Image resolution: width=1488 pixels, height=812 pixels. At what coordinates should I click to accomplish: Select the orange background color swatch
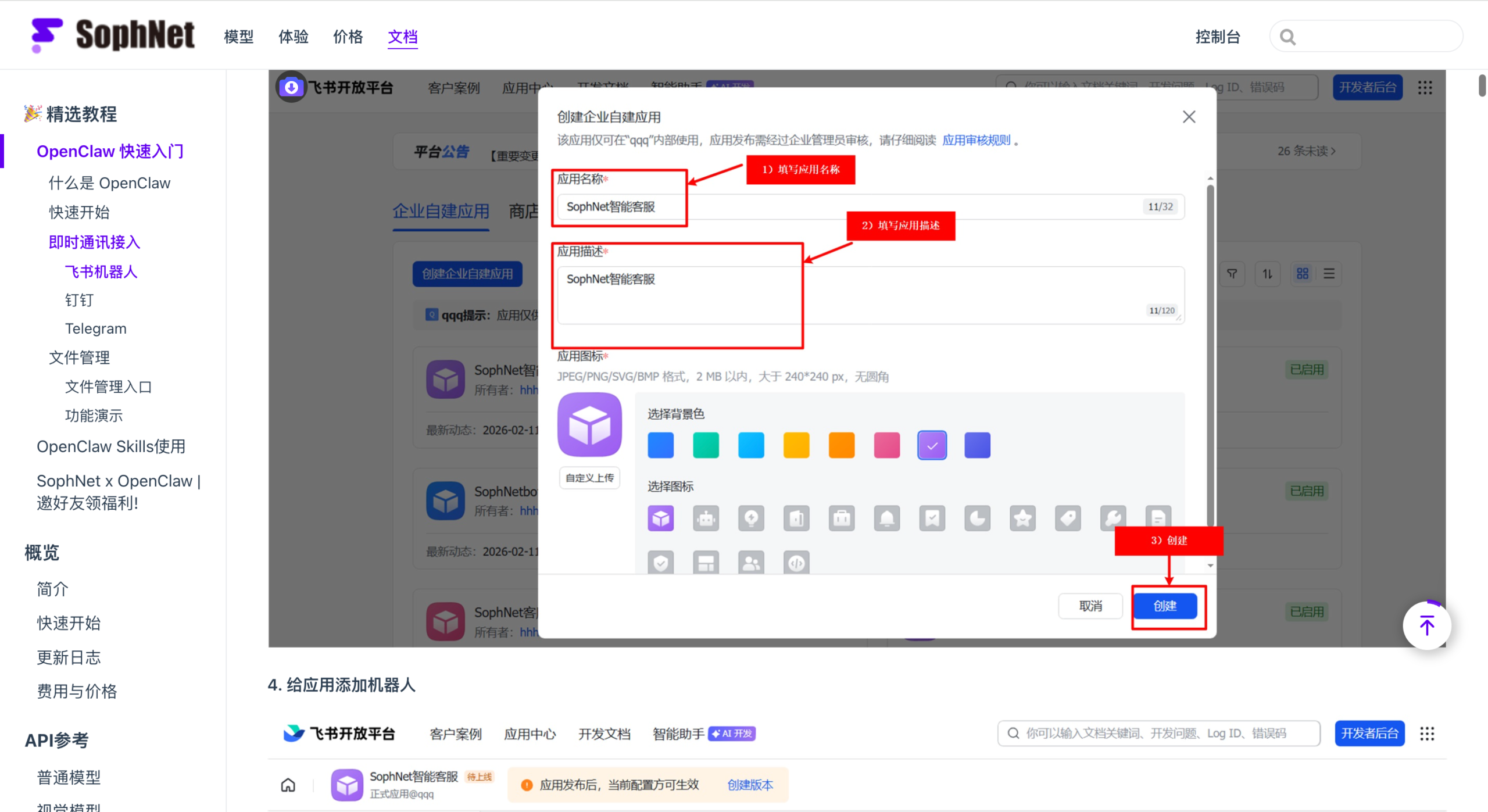841,445
